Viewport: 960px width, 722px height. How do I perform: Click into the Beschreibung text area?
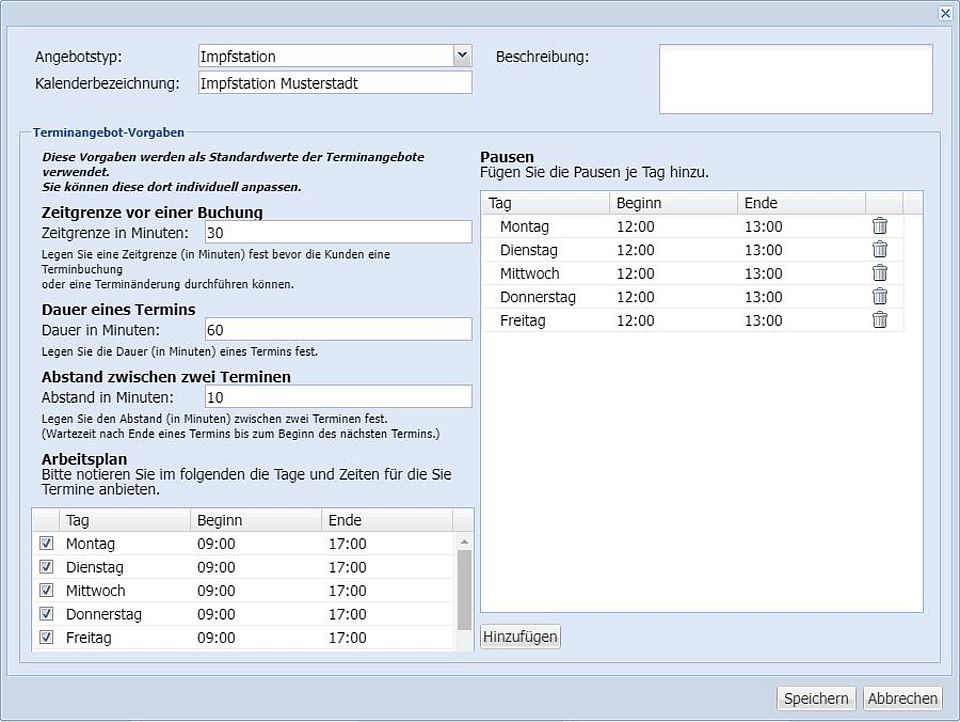(x=795, y=79)
